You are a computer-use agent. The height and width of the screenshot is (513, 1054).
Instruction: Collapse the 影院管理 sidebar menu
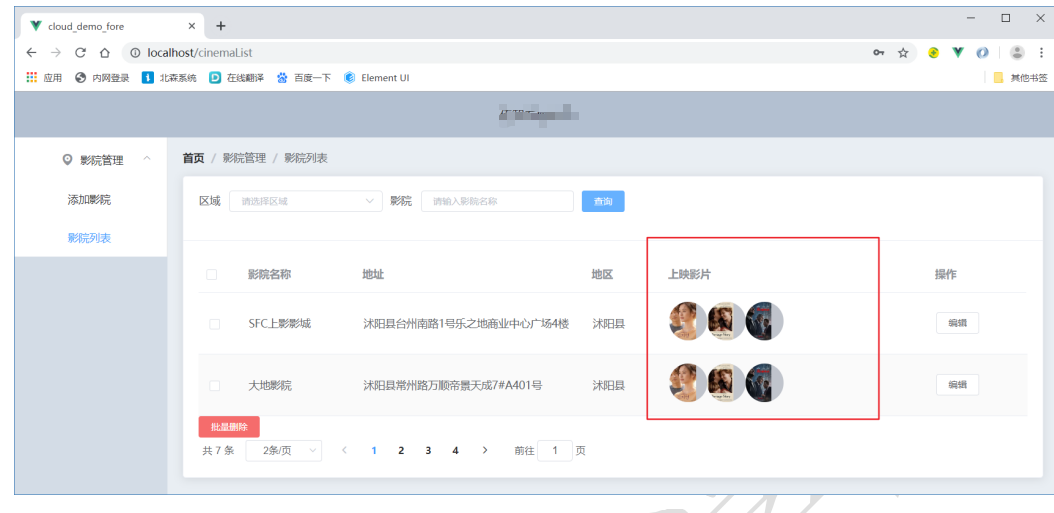coord(147,159)
